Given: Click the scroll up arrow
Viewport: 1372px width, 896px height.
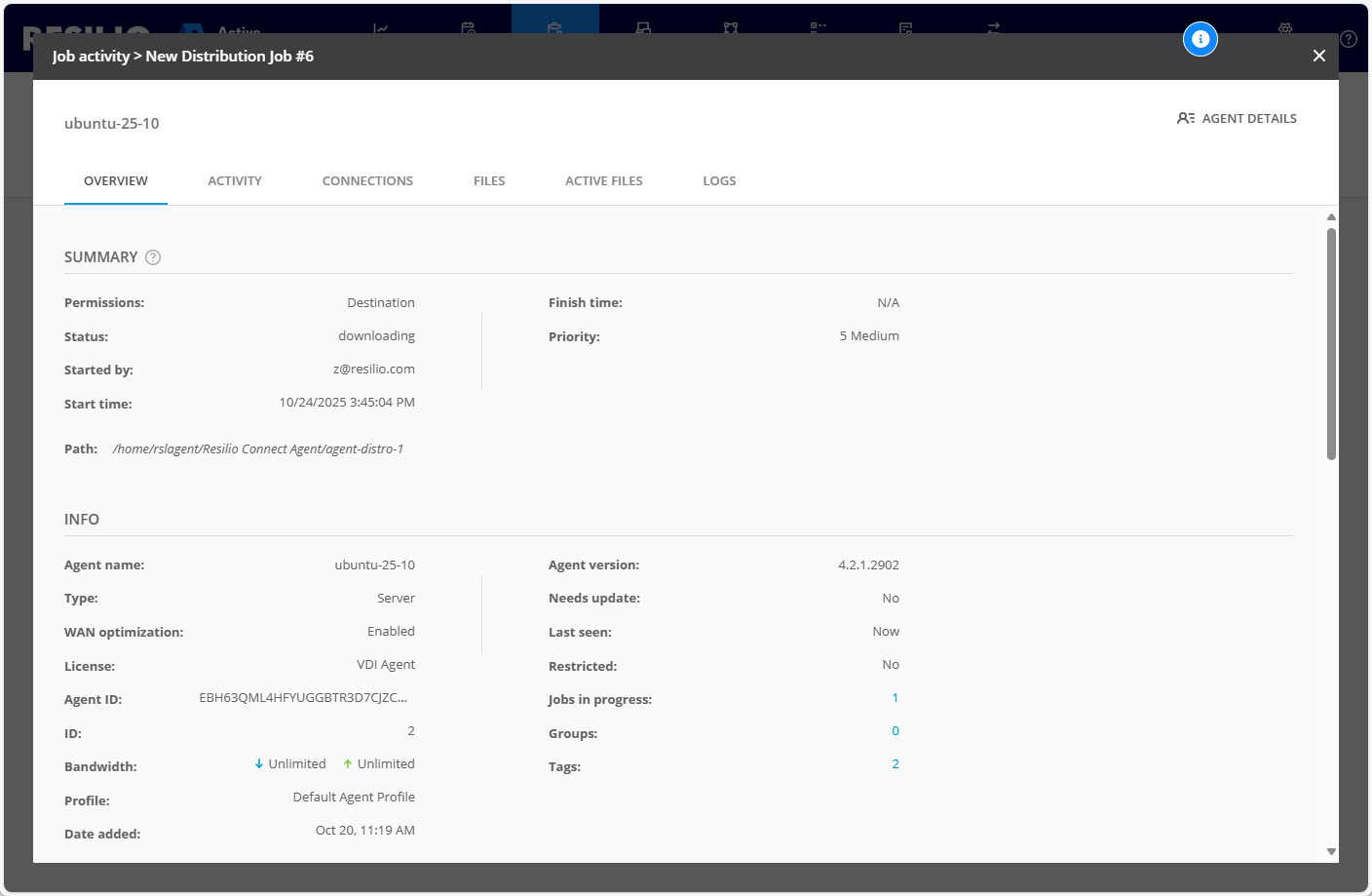Looking at the screenshot, I should coord(1331,217).
